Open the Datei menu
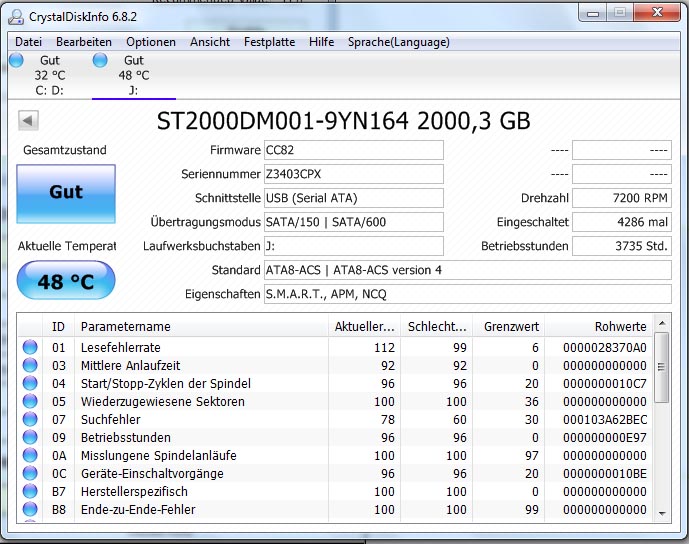689x544 pixels. click(29, 42)
